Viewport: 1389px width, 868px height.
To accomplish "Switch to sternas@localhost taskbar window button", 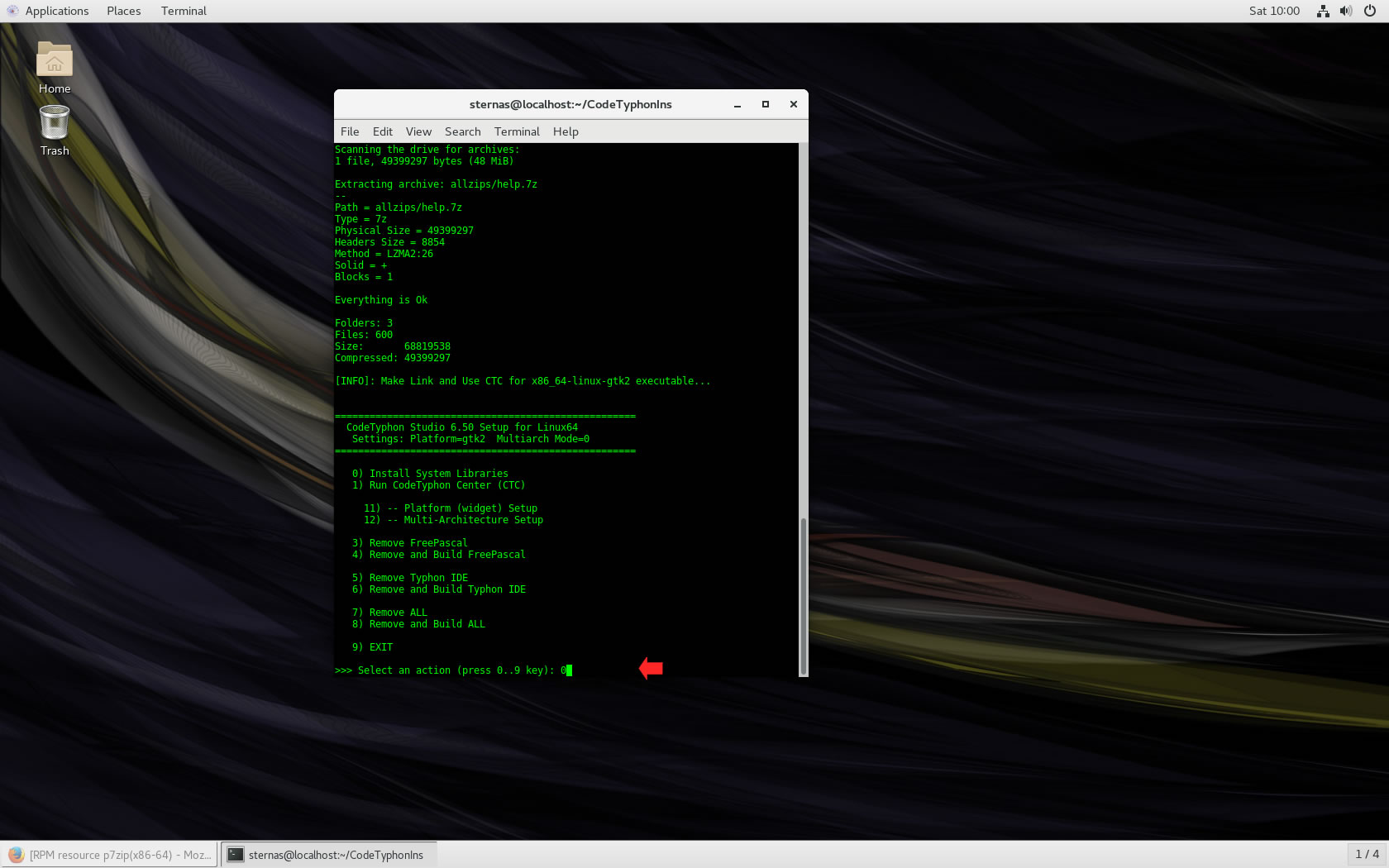I will pos(328,855).
